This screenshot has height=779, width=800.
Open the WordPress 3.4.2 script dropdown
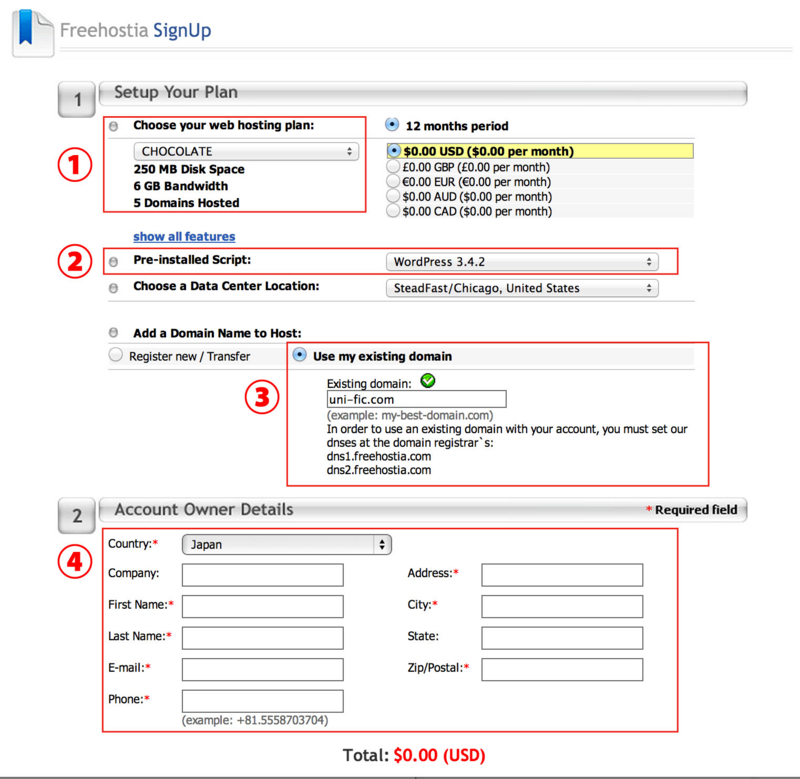522,262
